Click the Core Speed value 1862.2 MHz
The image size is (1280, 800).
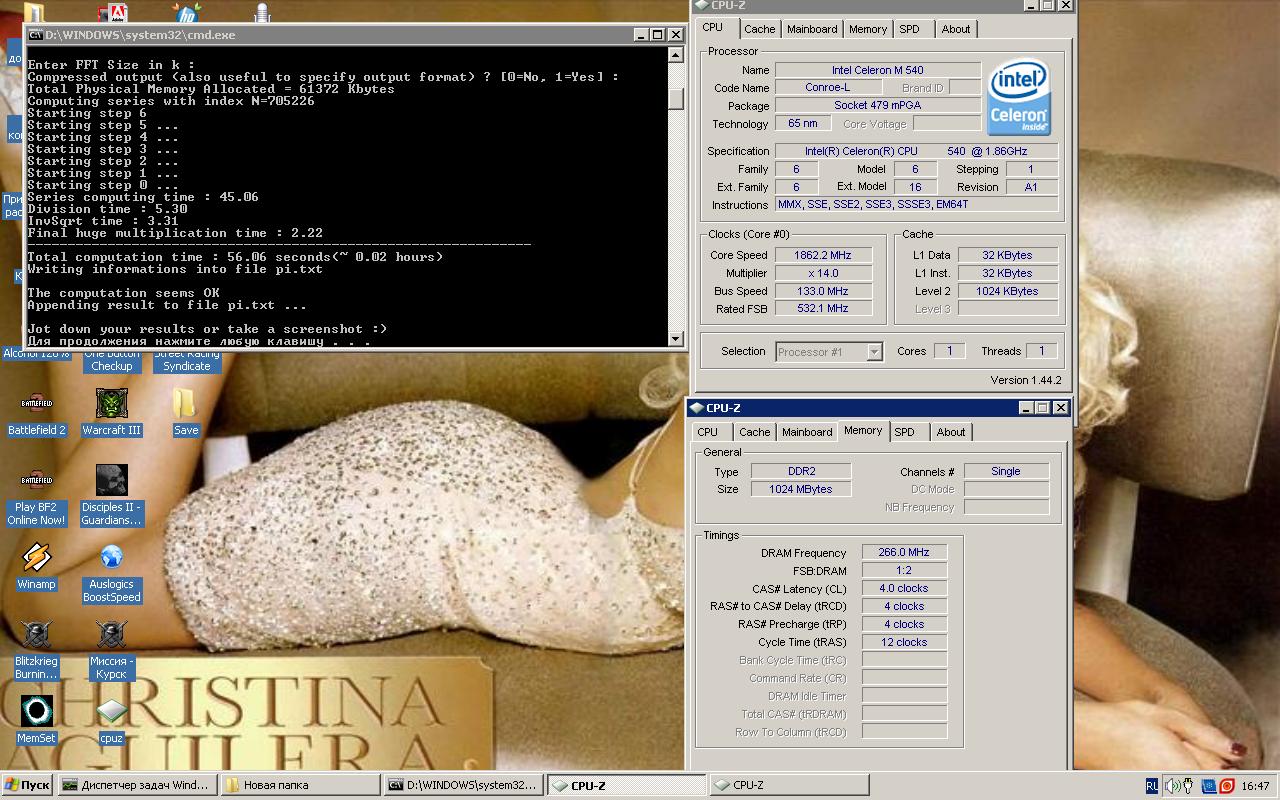(x=822, y=255)
